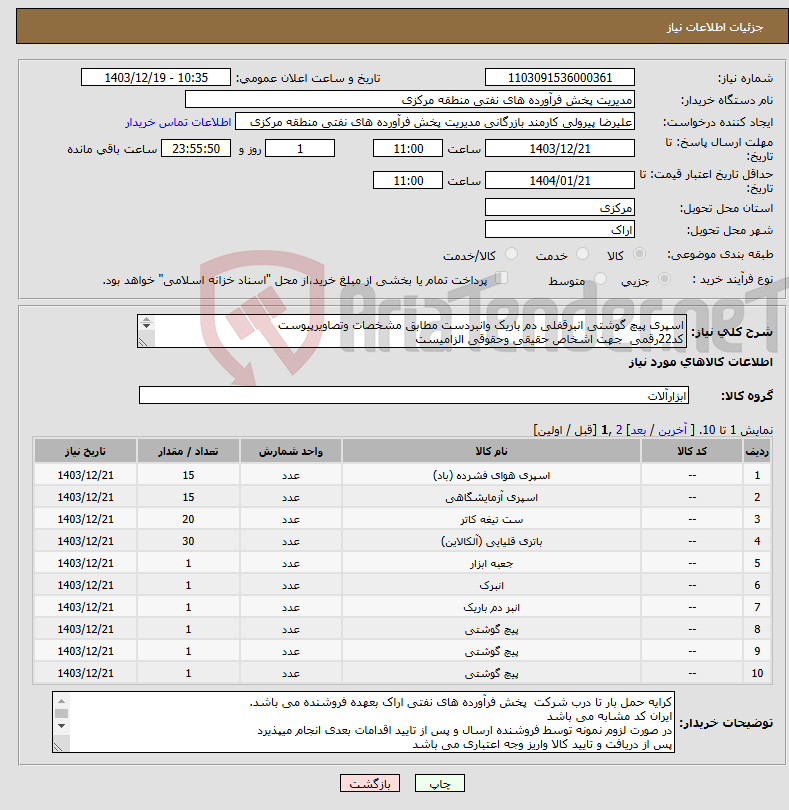The height and width of the screenshot is (810, 789).
Task: Click the چاپ print button
Action: coord(440,783)
